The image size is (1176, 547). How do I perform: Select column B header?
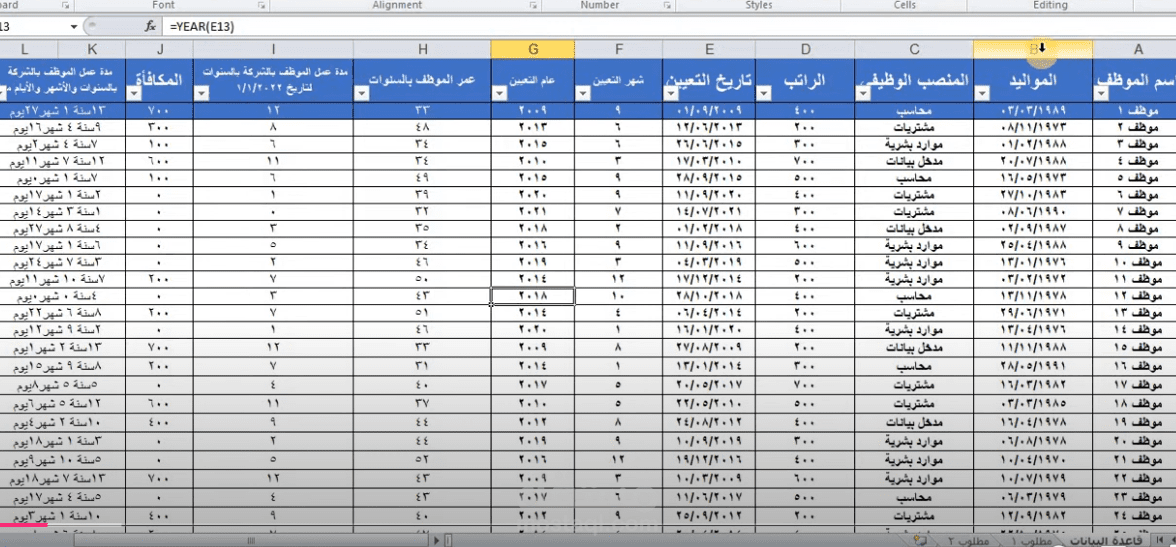pos(1033,50)
